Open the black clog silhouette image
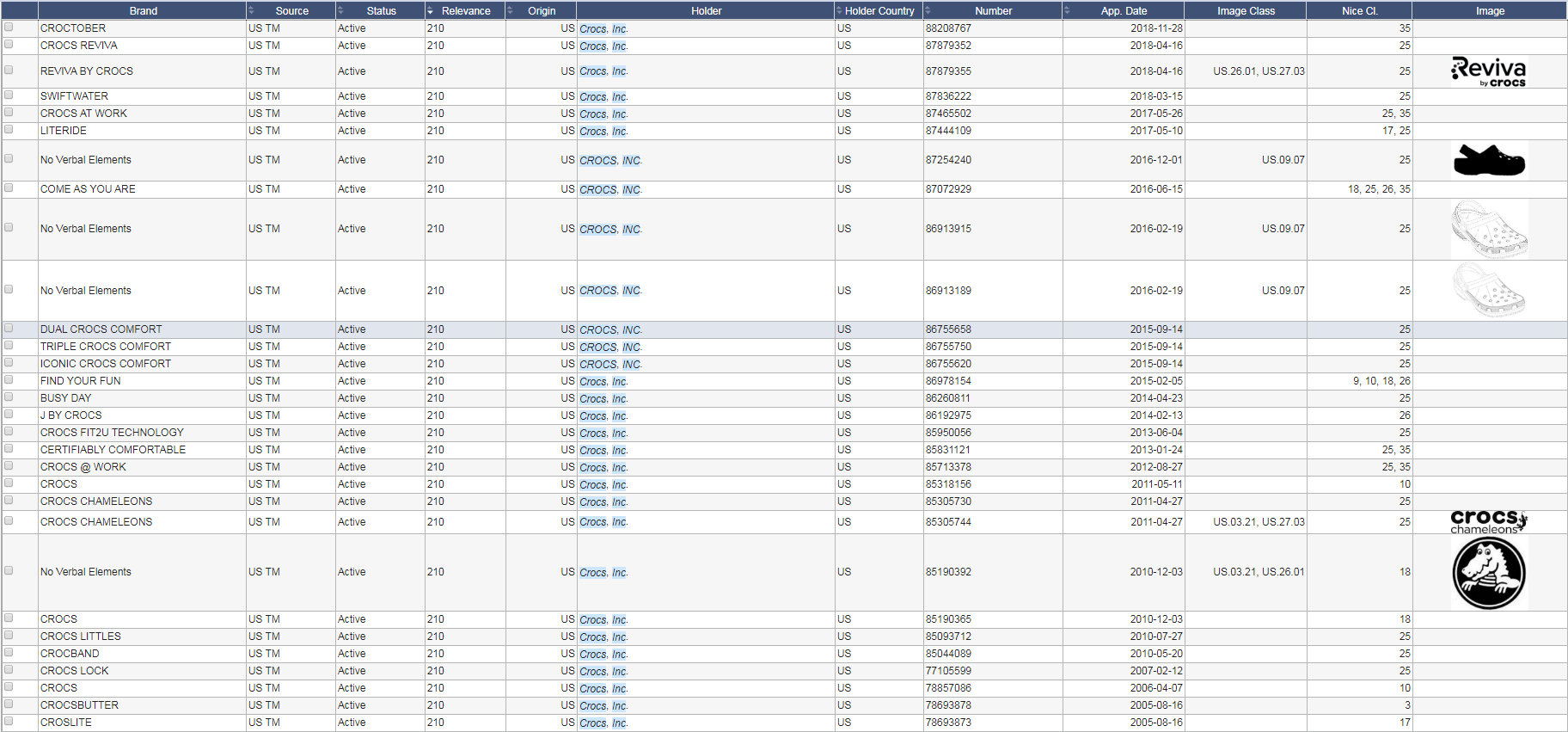Screen dimensions: 1568x732 coord(1489,160)
